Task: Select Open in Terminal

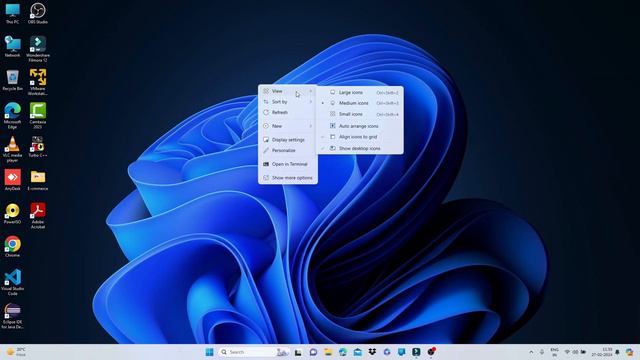Action: (x=288, y=164)
